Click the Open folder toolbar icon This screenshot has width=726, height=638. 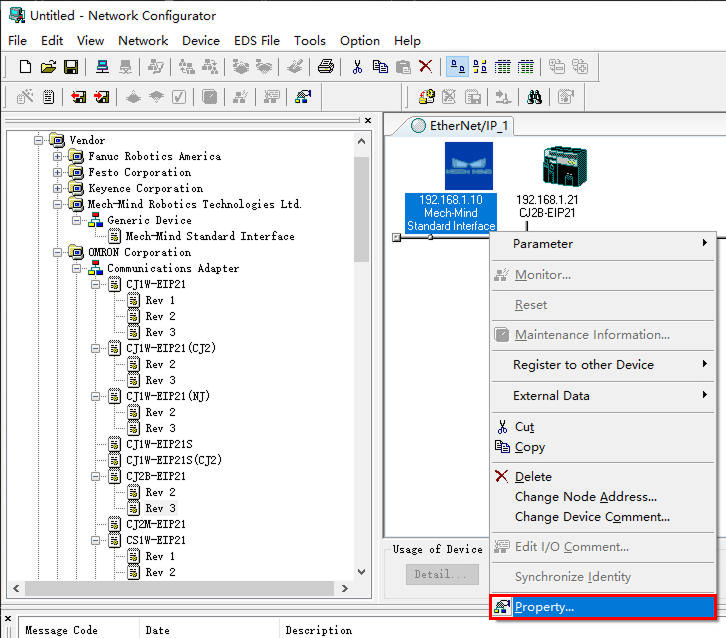(x=48, y=67)
